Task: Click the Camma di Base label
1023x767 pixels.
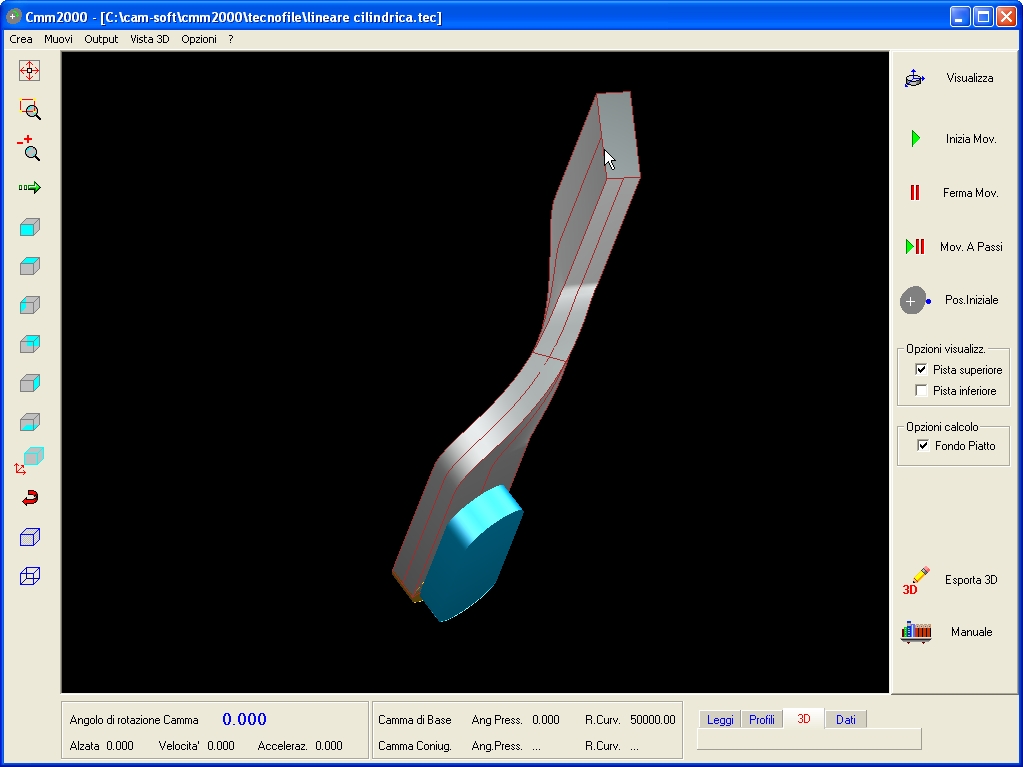Action: tap(415, 720)
